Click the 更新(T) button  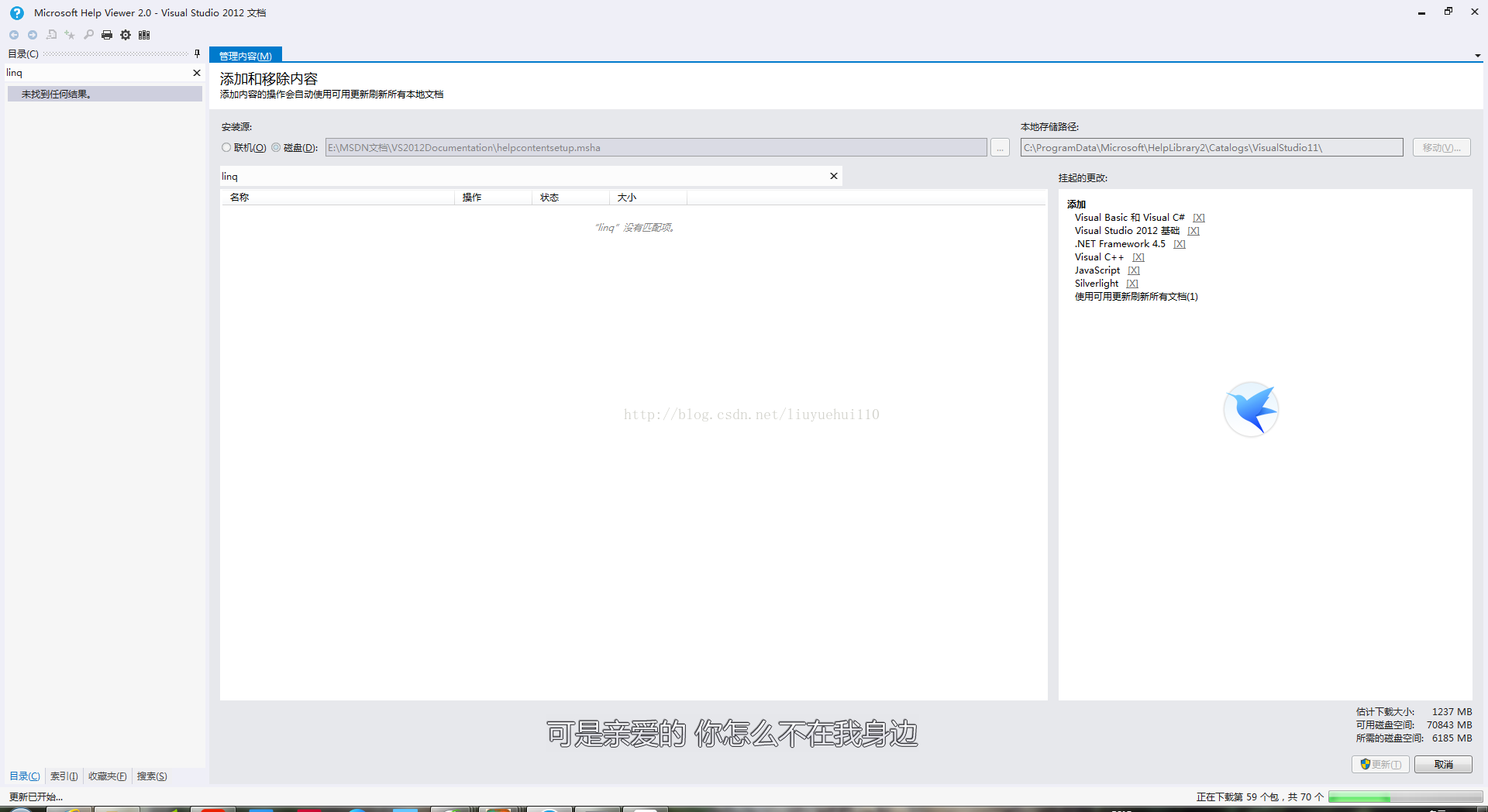tap(1380, 764)
